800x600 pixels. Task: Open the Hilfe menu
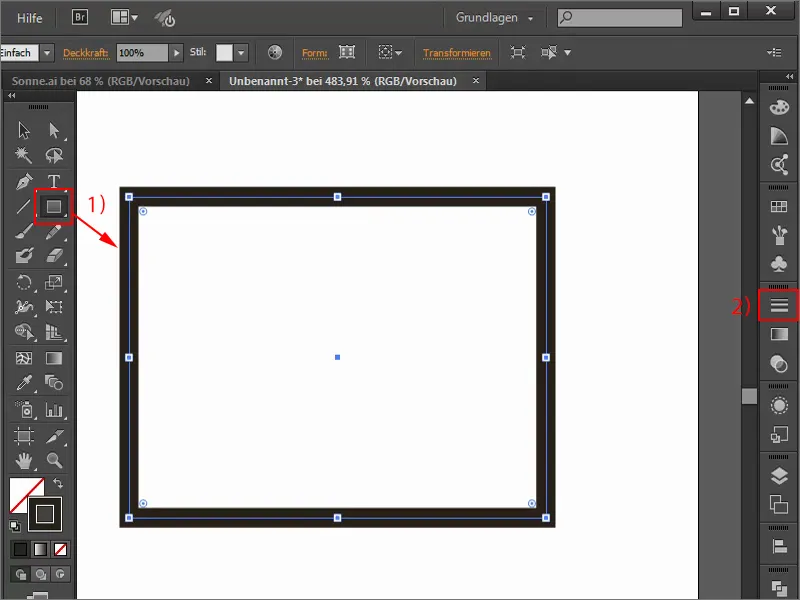[x=27, y=17]
